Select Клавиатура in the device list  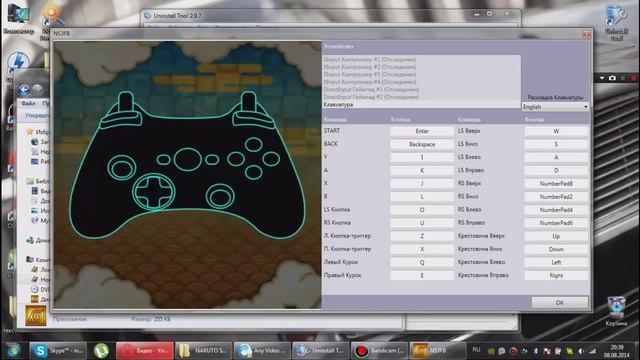coord(421,104)
